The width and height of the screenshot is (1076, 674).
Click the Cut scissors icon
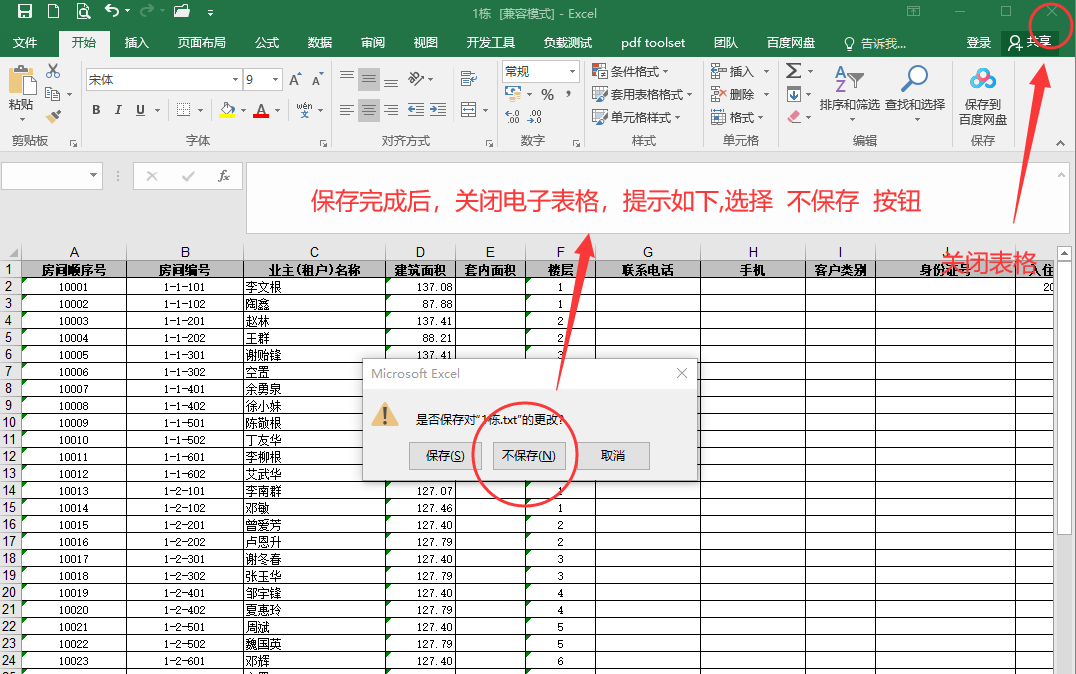[x=53, y=72]
